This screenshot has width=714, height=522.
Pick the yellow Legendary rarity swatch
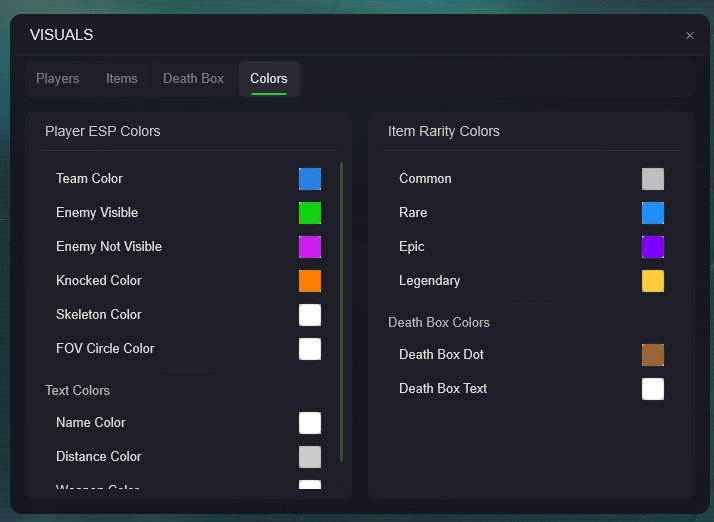point(653,281)
